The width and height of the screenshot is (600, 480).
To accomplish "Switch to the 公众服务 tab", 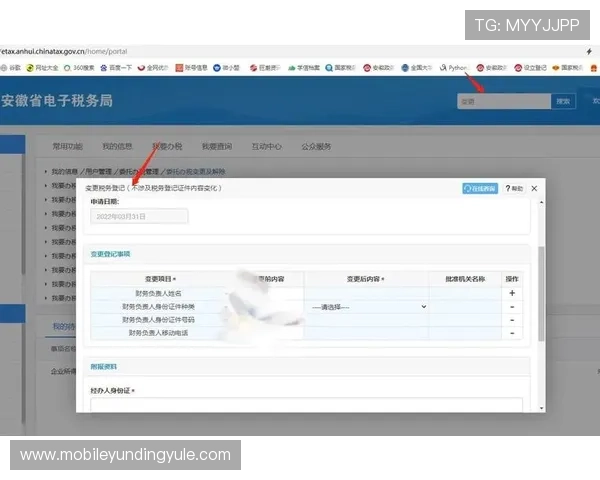I will [x=316, y=146].
